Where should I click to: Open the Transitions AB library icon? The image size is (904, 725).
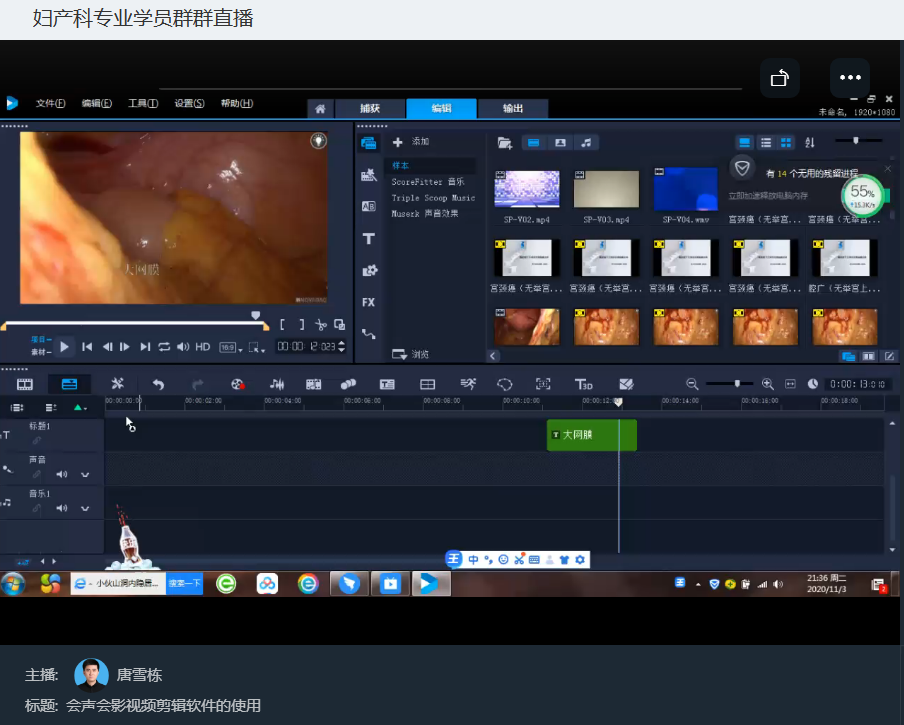[x=368, y=206]
